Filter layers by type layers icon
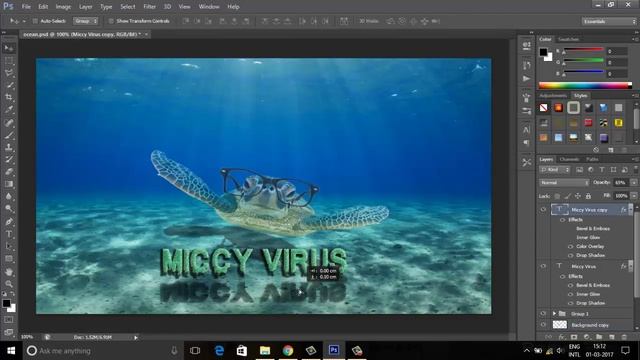Viewport: 640px width, 360px height. [602, 170]
